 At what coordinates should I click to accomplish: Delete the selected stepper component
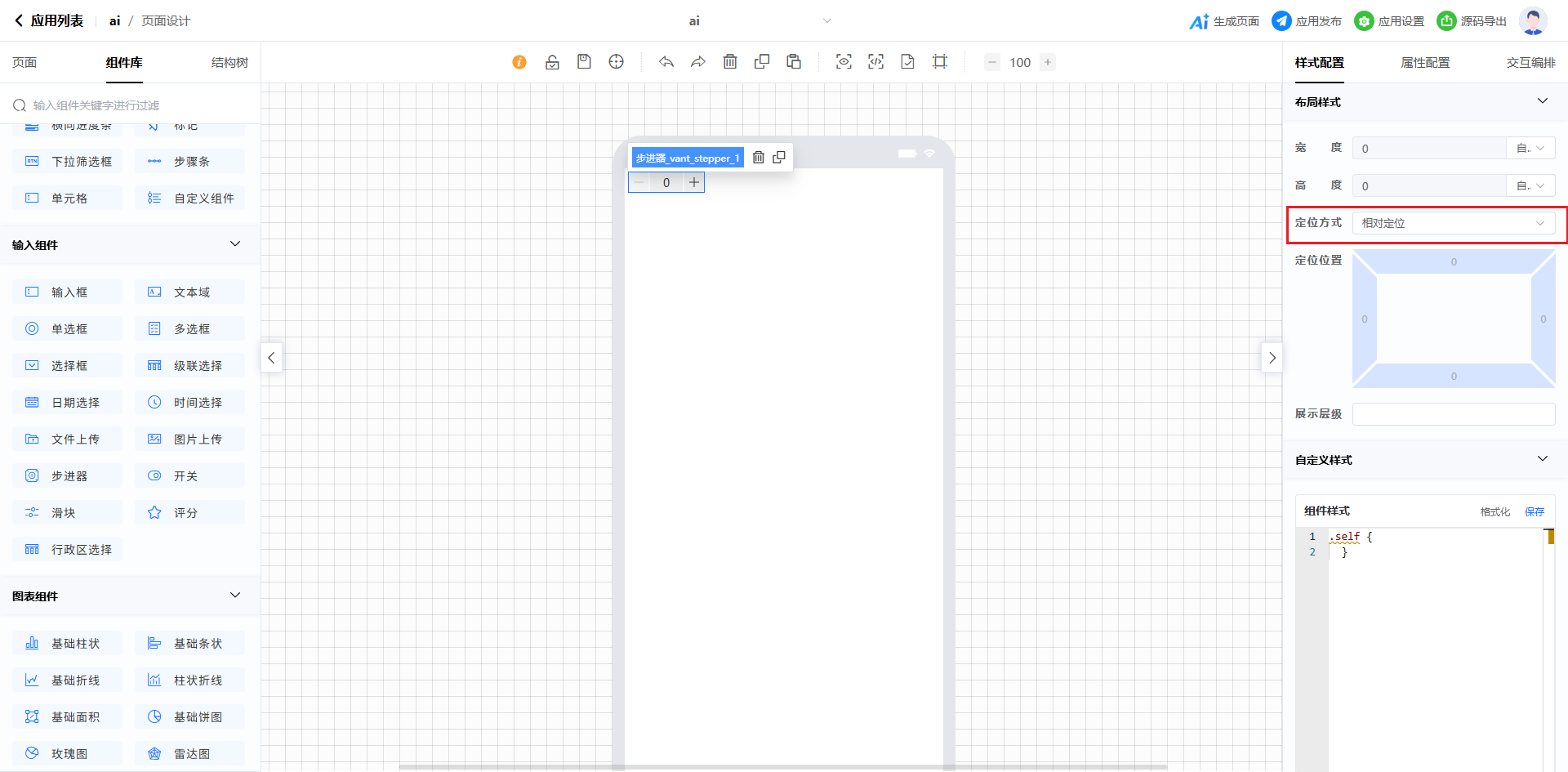[758, 158]
